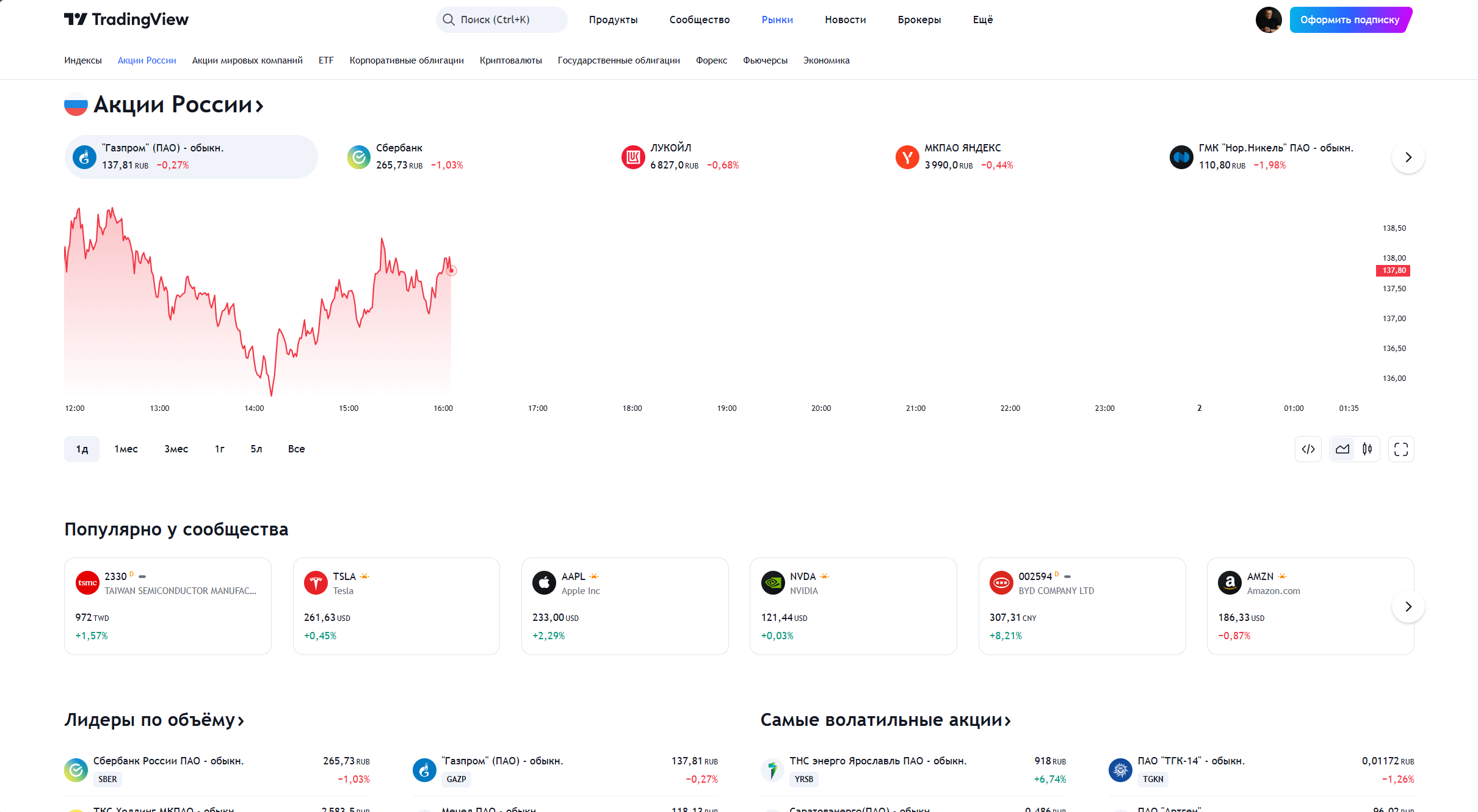Open the Продукты menu

click(613, 20)
